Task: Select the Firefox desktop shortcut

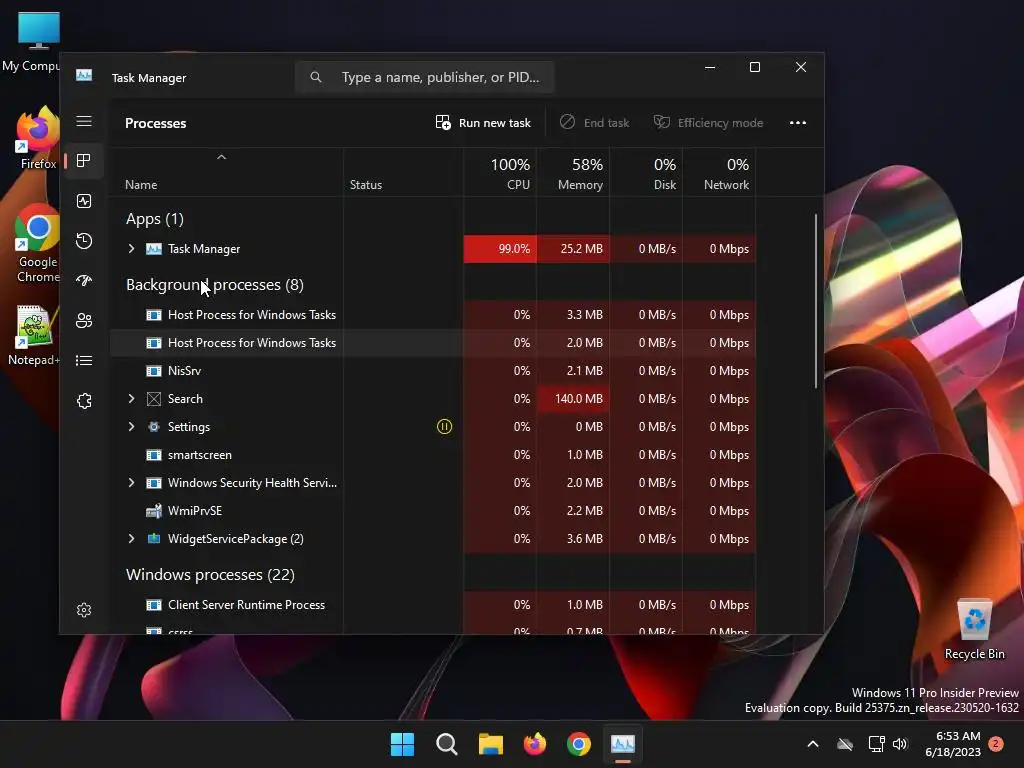Action: [x=38, y=138]
